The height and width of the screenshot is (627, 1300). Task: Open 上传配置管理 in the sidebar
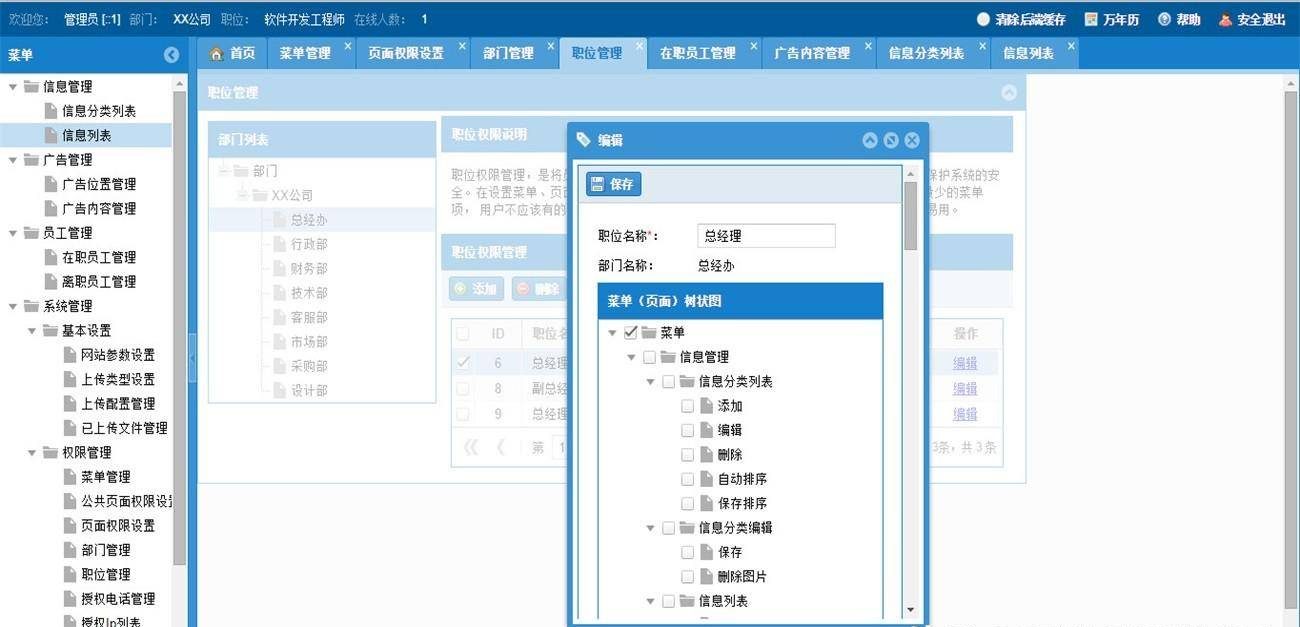click(118, 404)
